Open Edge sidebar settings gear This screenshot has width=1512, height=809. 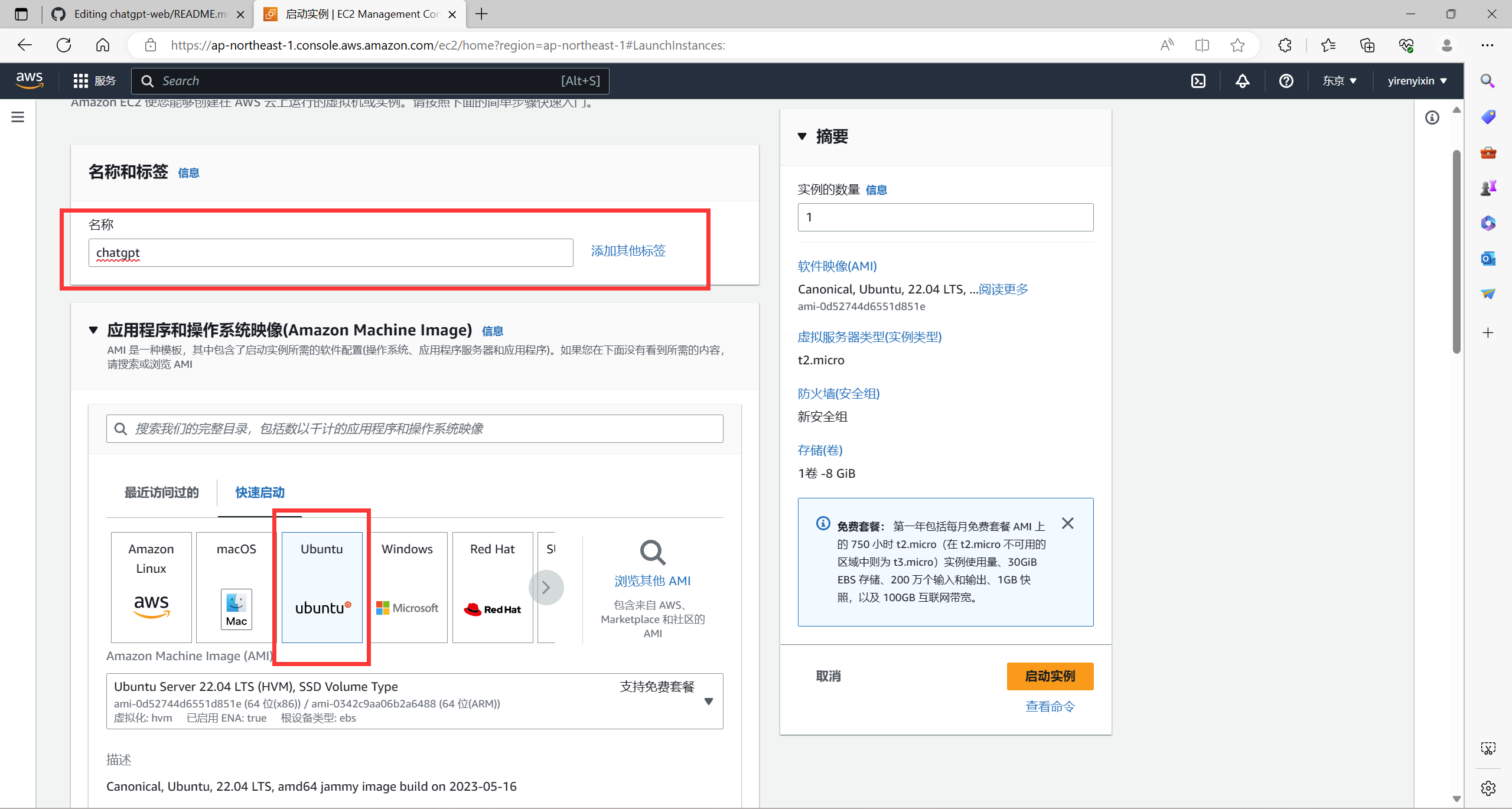(1488, 788)
